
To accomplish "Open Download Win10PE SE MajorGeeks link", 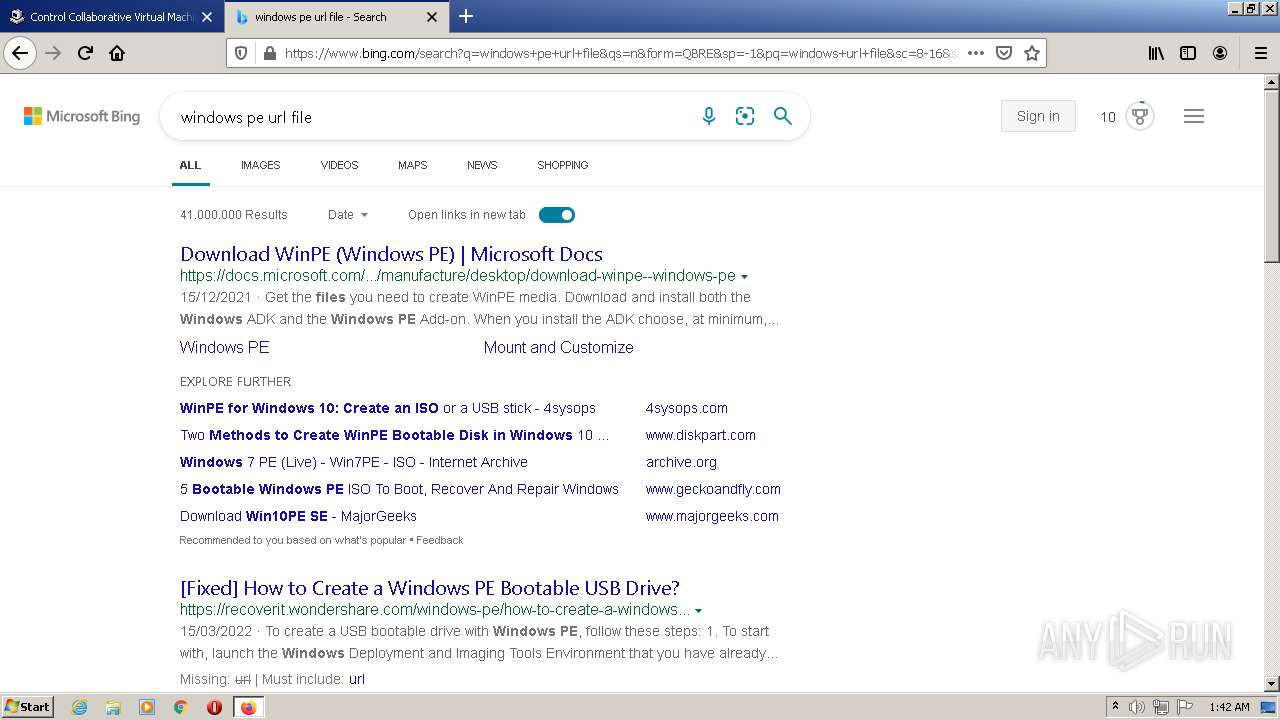I will (298, 516).
